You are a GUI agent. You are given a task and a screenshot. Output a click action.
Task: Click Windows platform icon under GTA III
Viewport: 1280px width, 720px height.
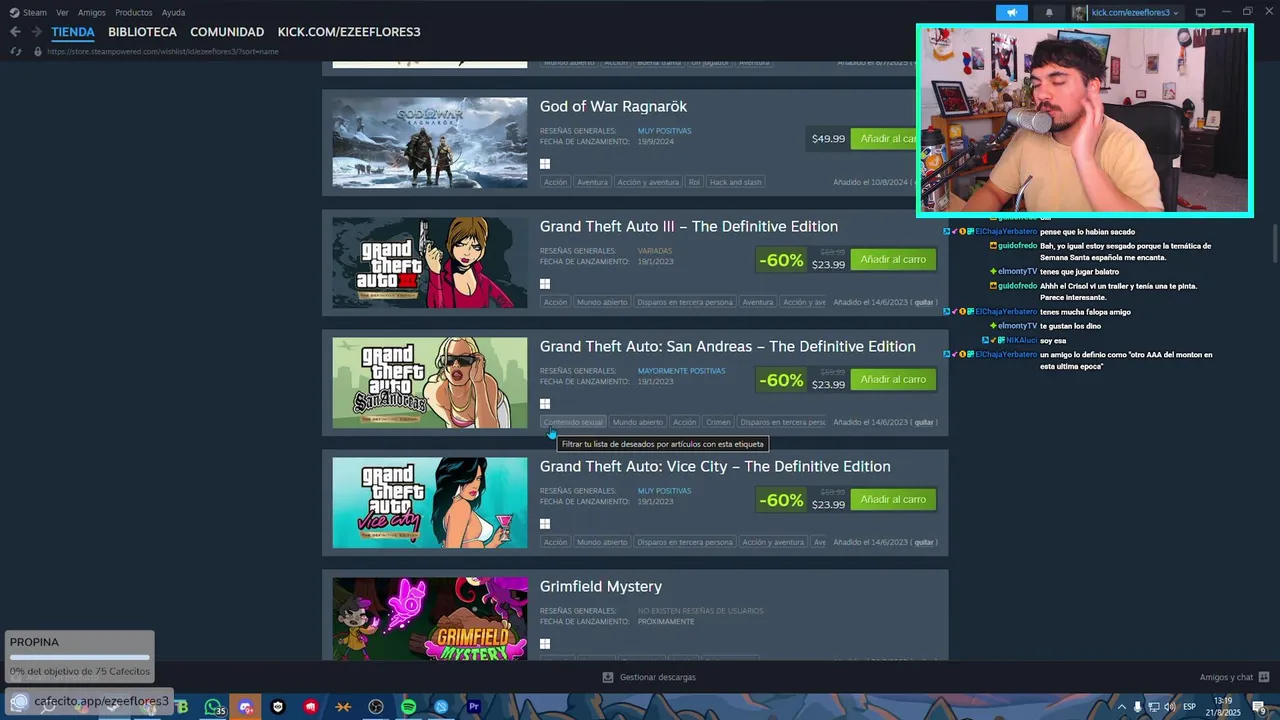coord(545,284)
